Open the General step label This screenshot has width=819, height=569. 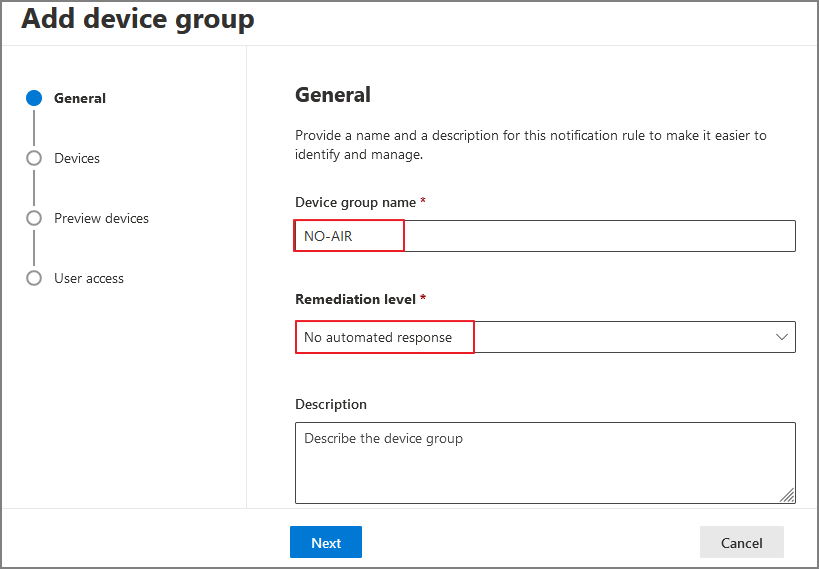pos(80,98)
